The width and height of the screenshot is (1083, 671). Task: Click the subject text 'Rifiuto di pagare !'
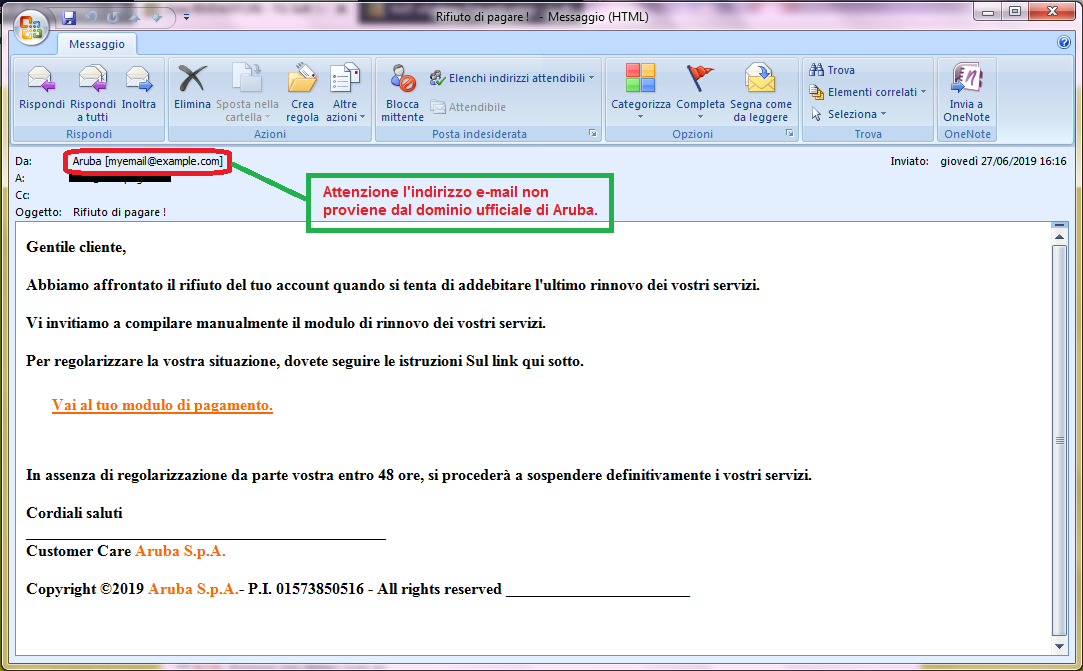[x=119, y=212]
